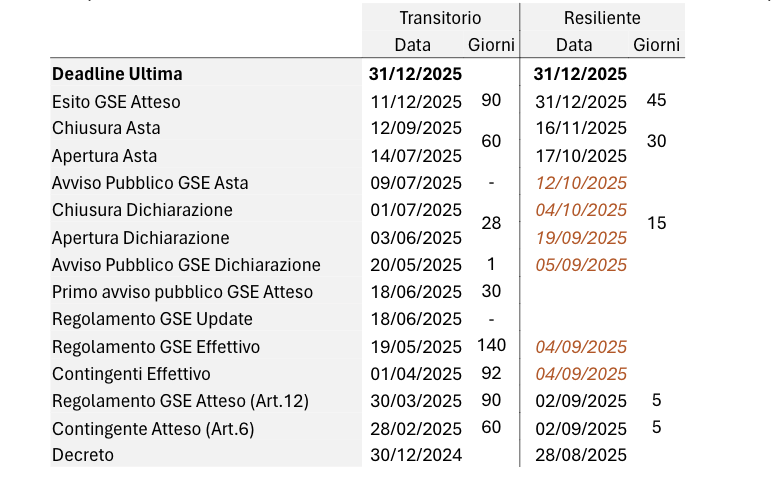Select the orange date 12/10/2025
The image size is (772, 482).
[581, 183]
